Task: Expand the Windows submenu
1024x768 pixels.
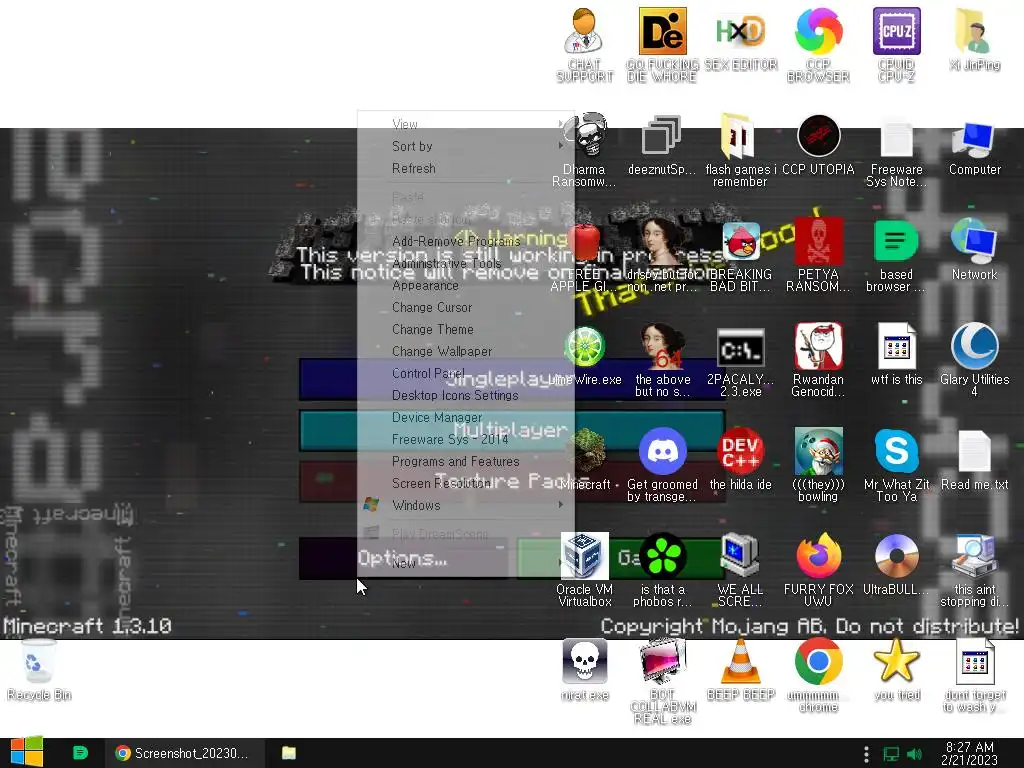Action: pos(466,505)
